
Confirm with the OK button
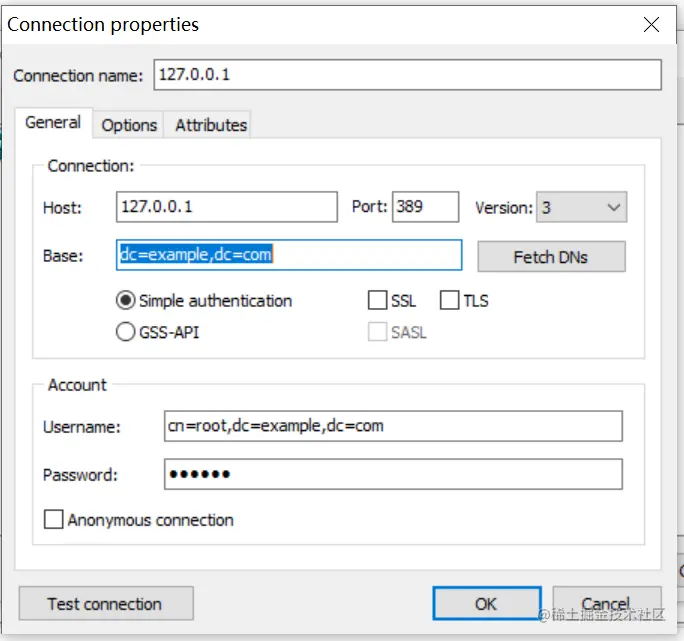pos(486,603)
